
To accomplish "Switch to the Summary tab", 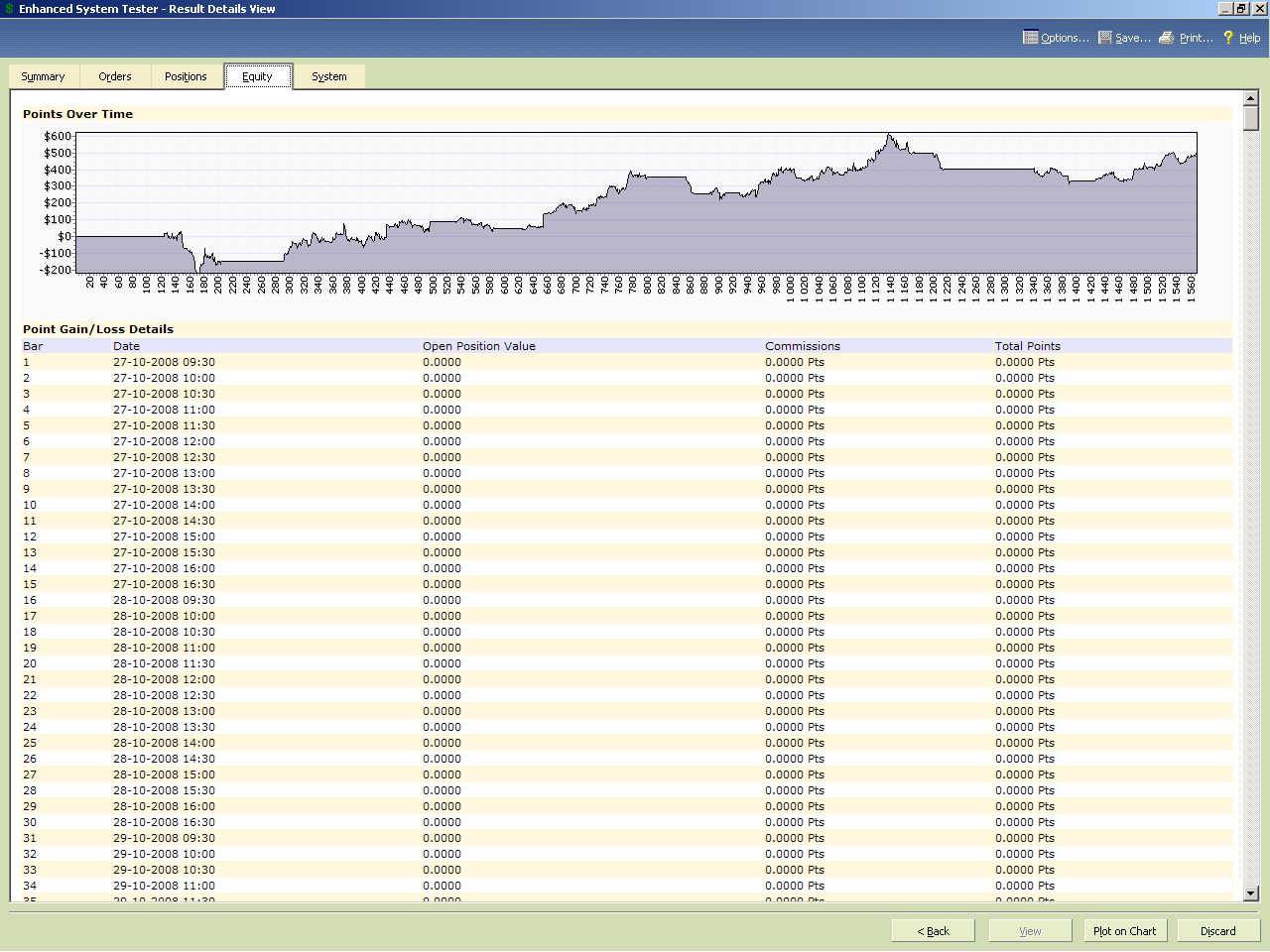I will 43,76.
